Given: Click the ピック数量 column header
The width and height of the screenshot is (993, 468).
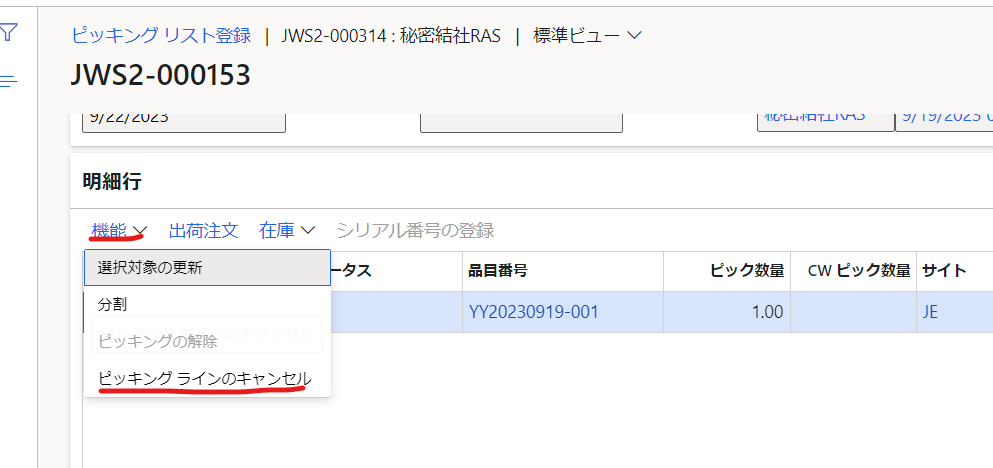Looking at the screenshot, I should point(727,271).
